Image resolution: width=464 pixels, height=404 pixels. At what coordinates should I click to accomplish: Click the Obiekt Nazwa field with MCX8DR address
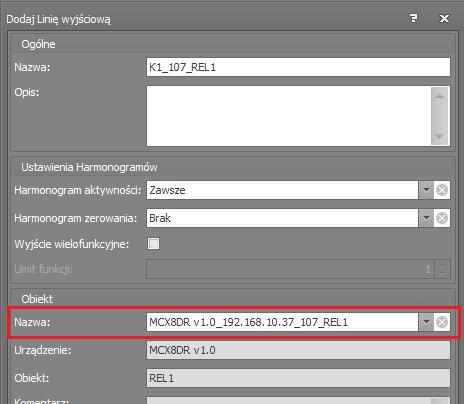tap(282, 322)
